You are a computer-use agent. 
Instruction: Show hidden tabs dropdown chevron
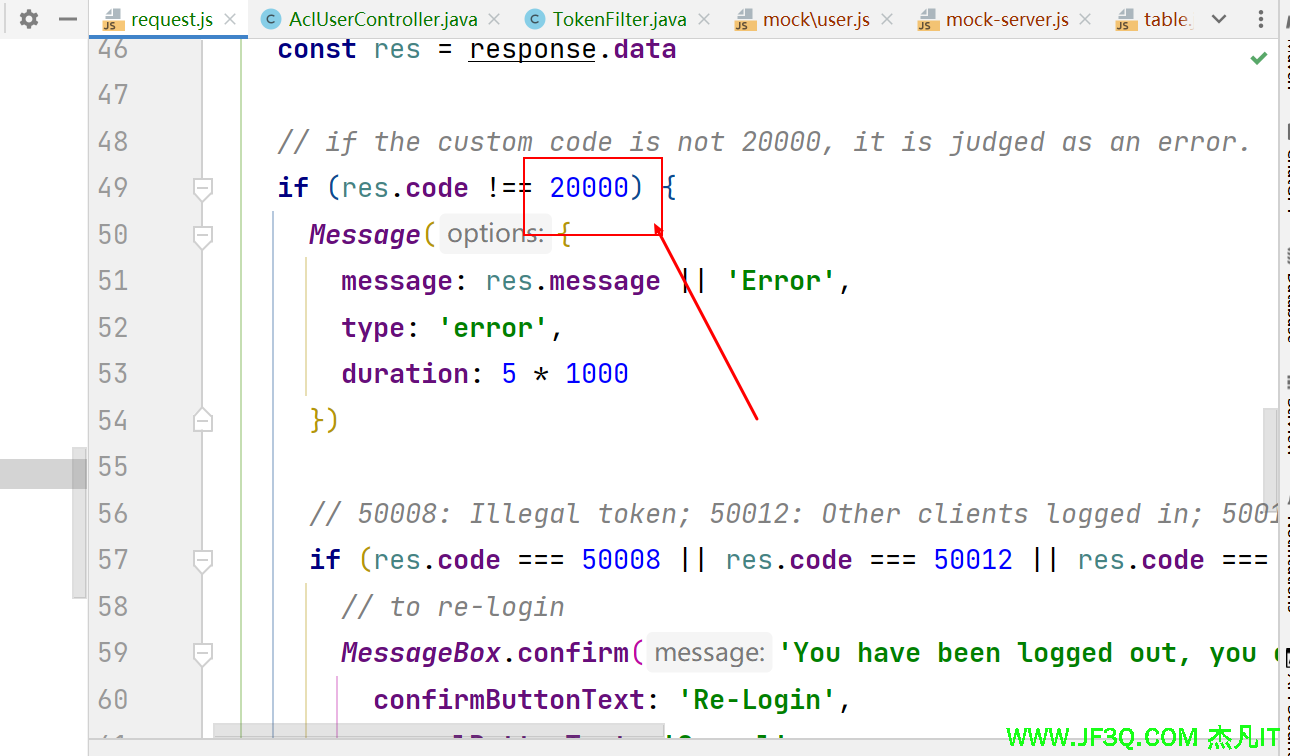1218,19
